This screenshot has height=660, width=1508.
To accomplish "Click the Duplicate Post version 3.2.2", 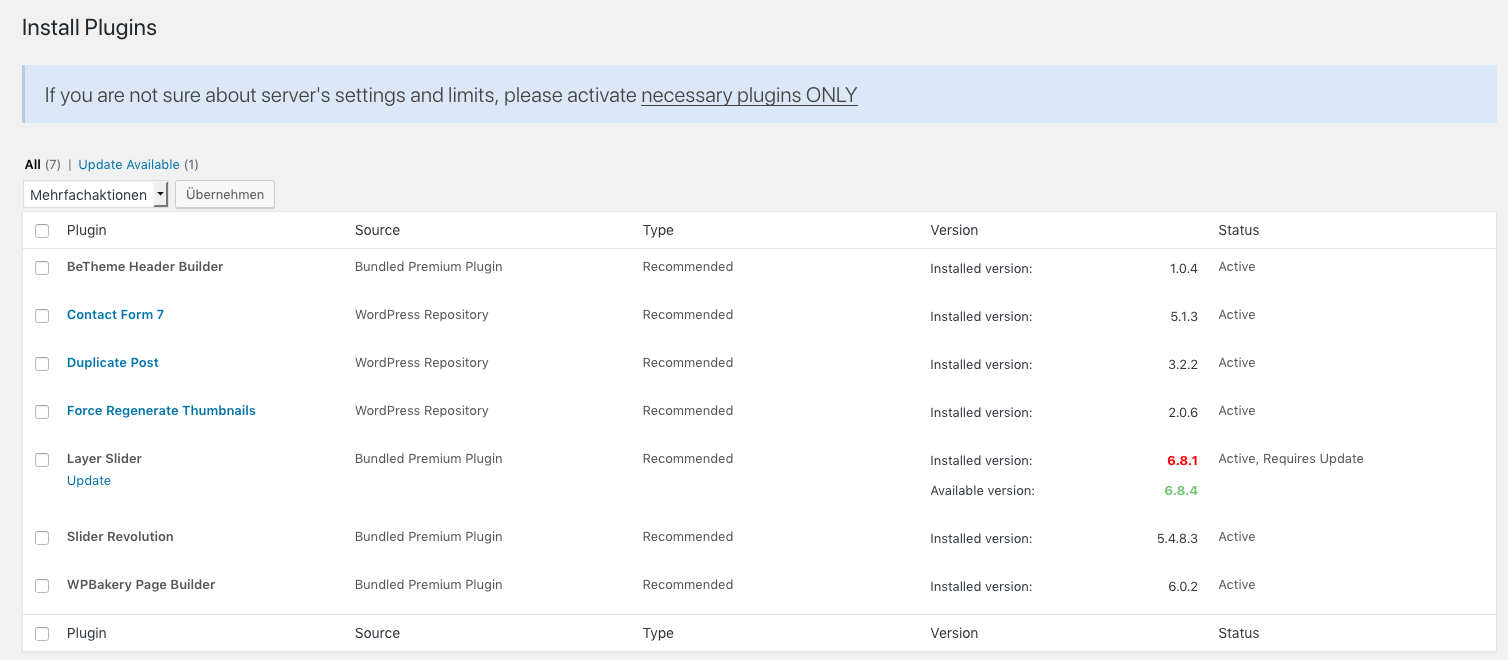I will click(1183, 365).
